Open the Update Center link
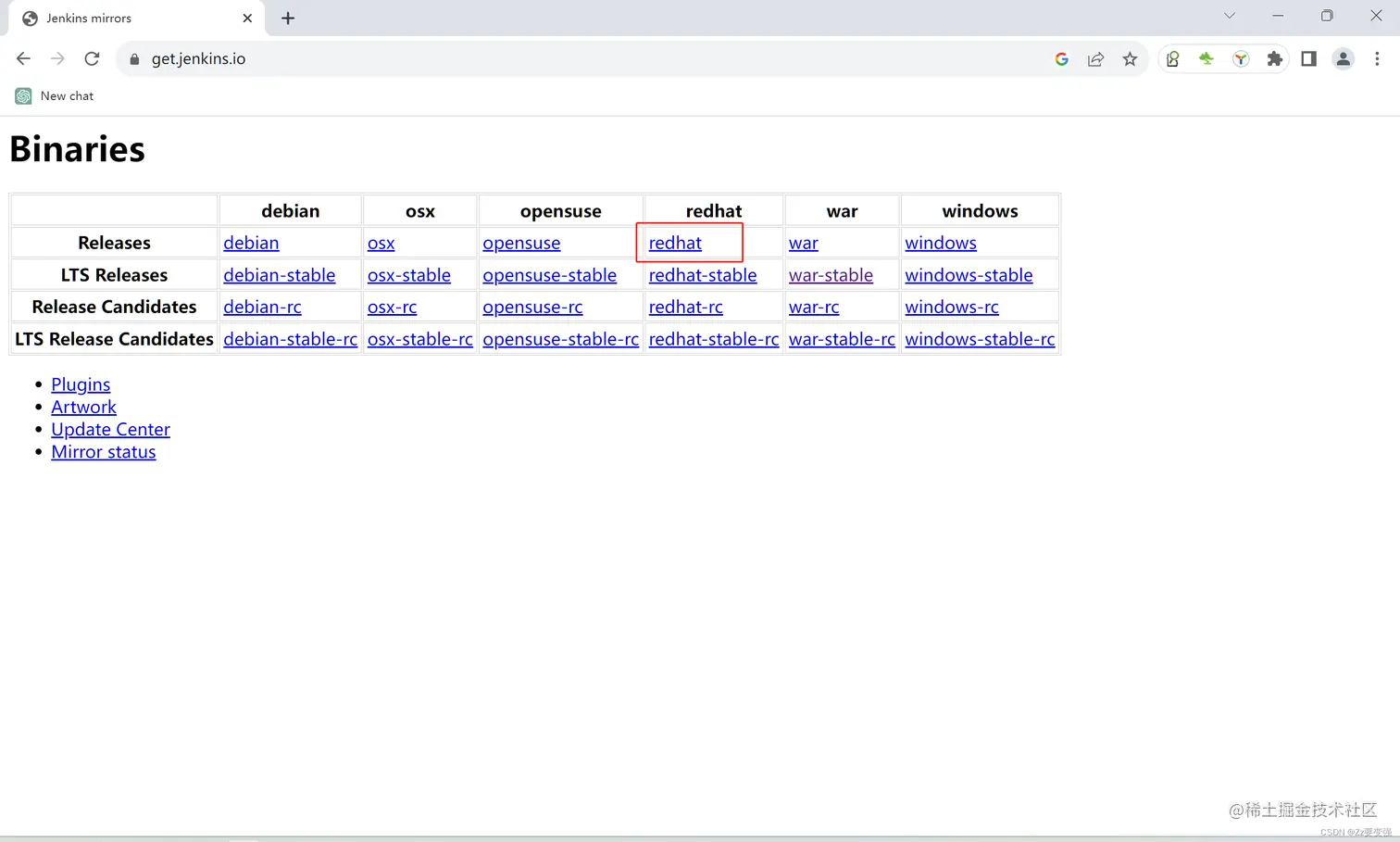Image resolution: width=1400 pixels, height=842 pixels. click(110, 430)
